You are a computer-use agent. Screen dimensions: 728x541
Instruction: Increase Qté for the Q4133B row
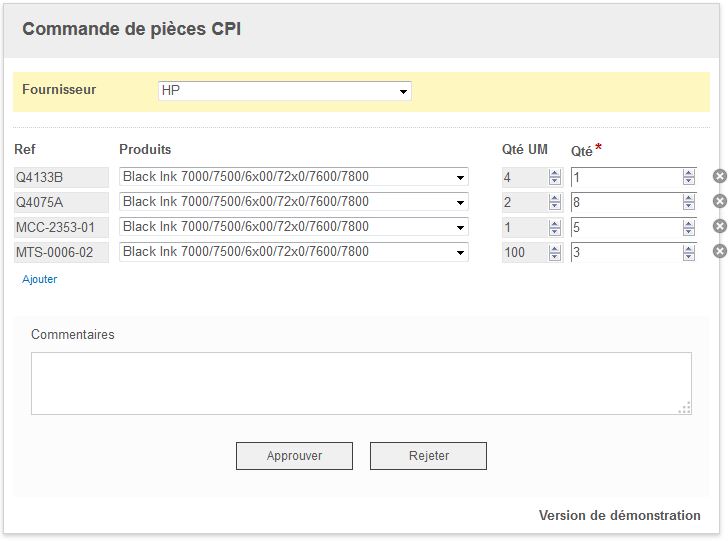689,173
